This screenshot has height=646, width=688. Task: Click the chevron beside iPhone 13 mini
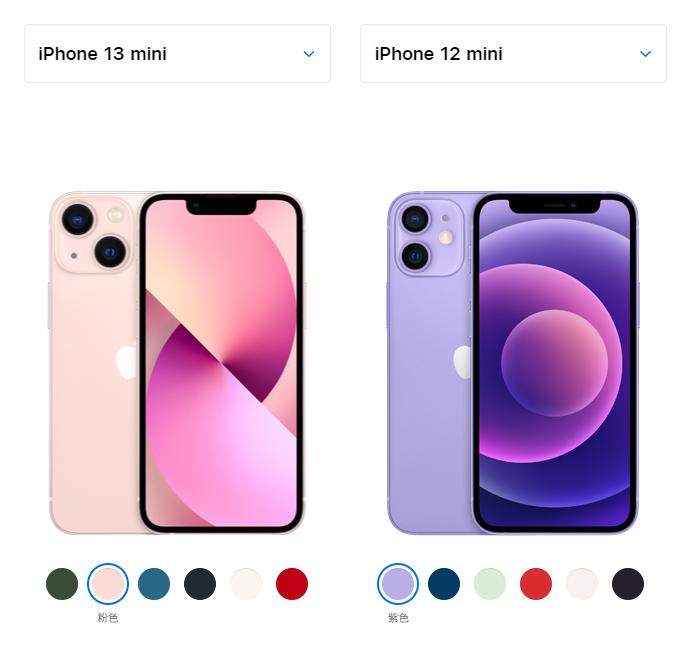[309, 54]
